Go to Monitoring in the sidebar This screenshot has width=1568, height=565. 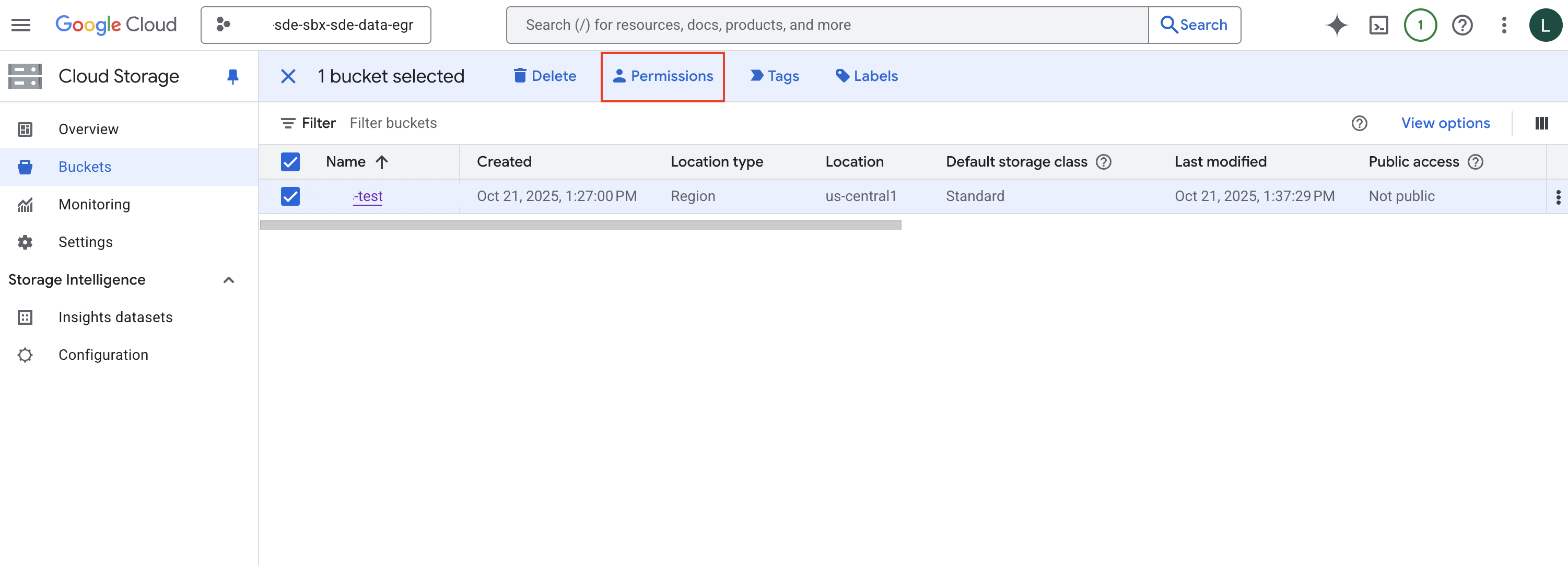(95, 205)
